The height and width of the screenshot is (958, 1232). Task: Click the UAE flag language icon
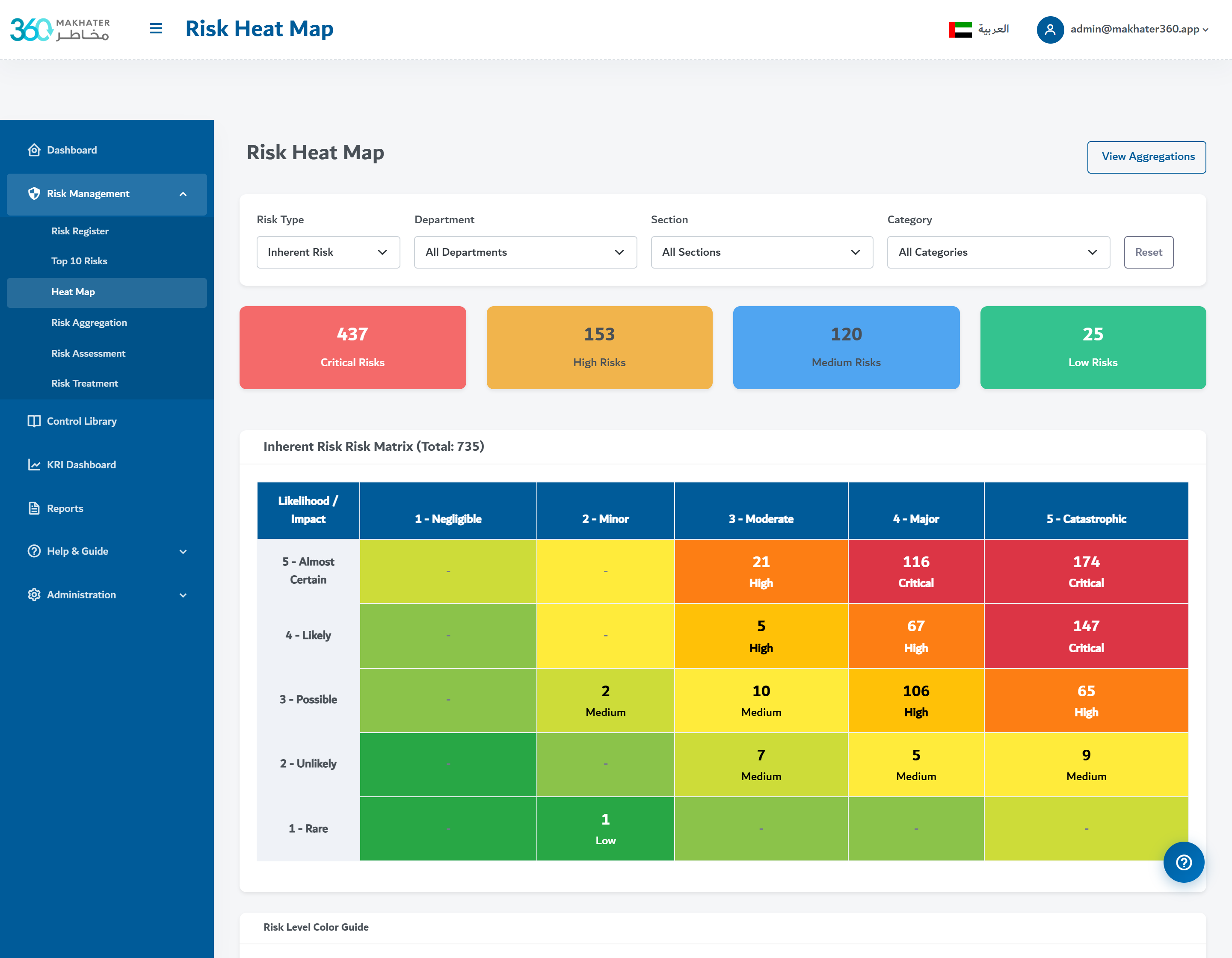(960, 30)
